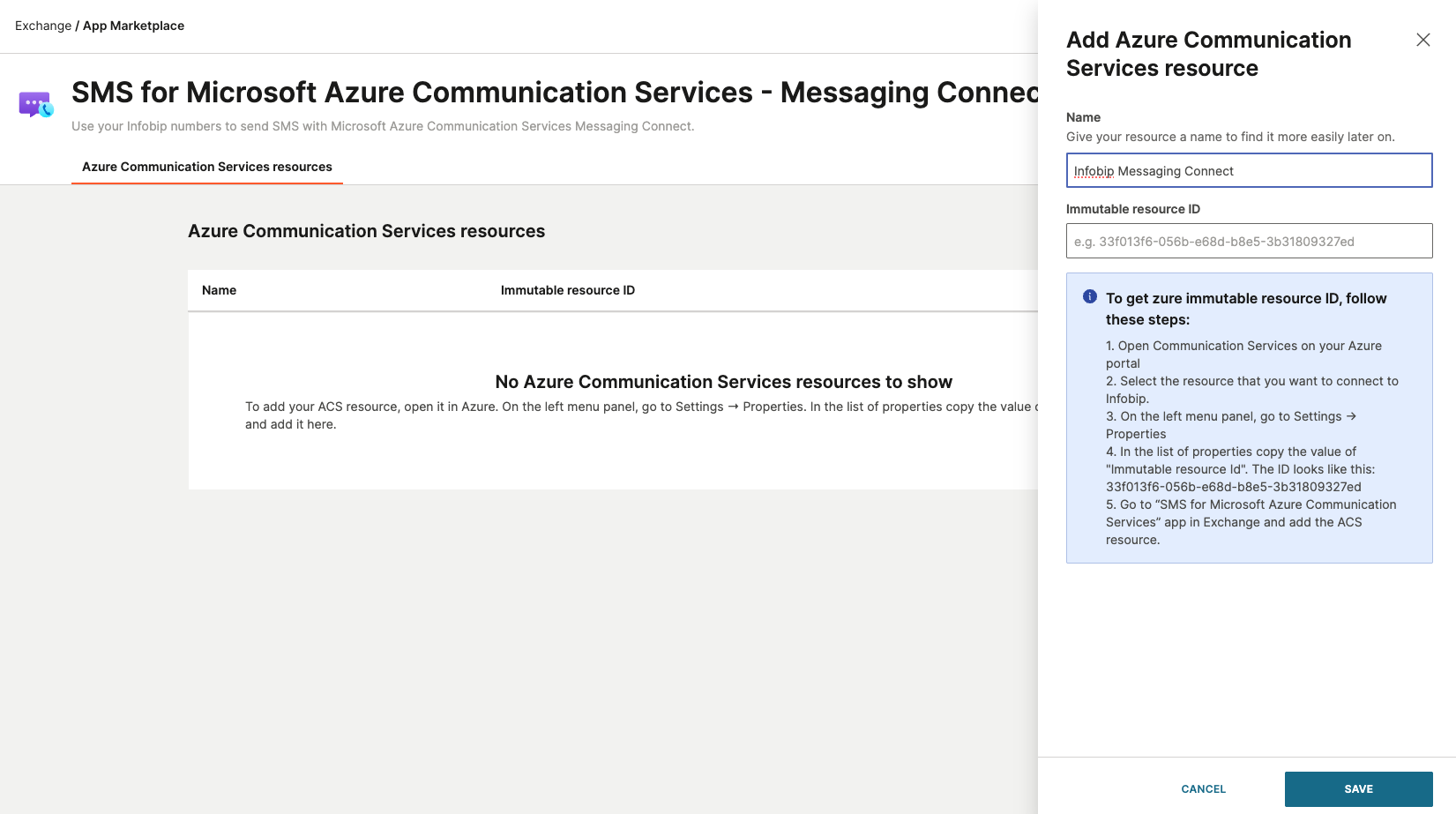This screenshot has width=1456, height=814.
Task: Cancel adding the resource
Action: pos(1203,789)
